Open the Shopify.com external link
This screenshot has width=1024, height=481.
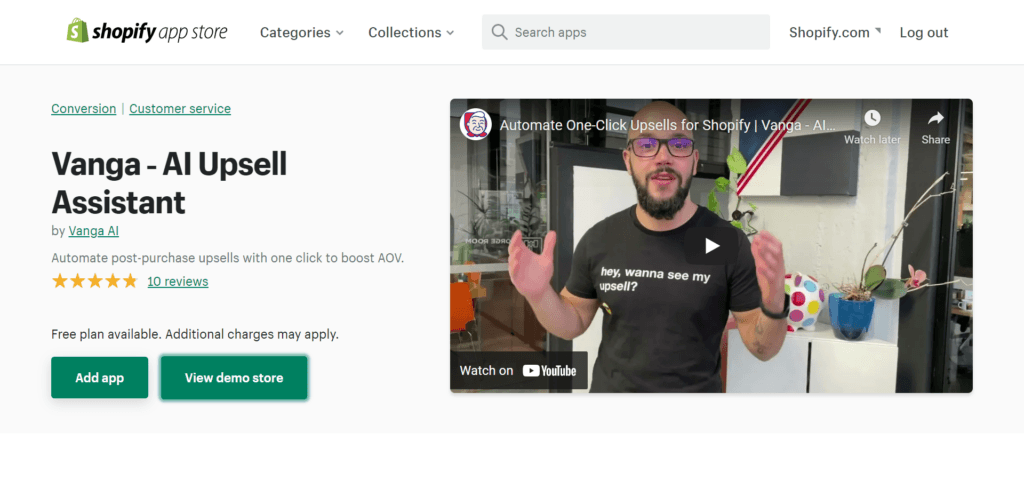point(835,33)
